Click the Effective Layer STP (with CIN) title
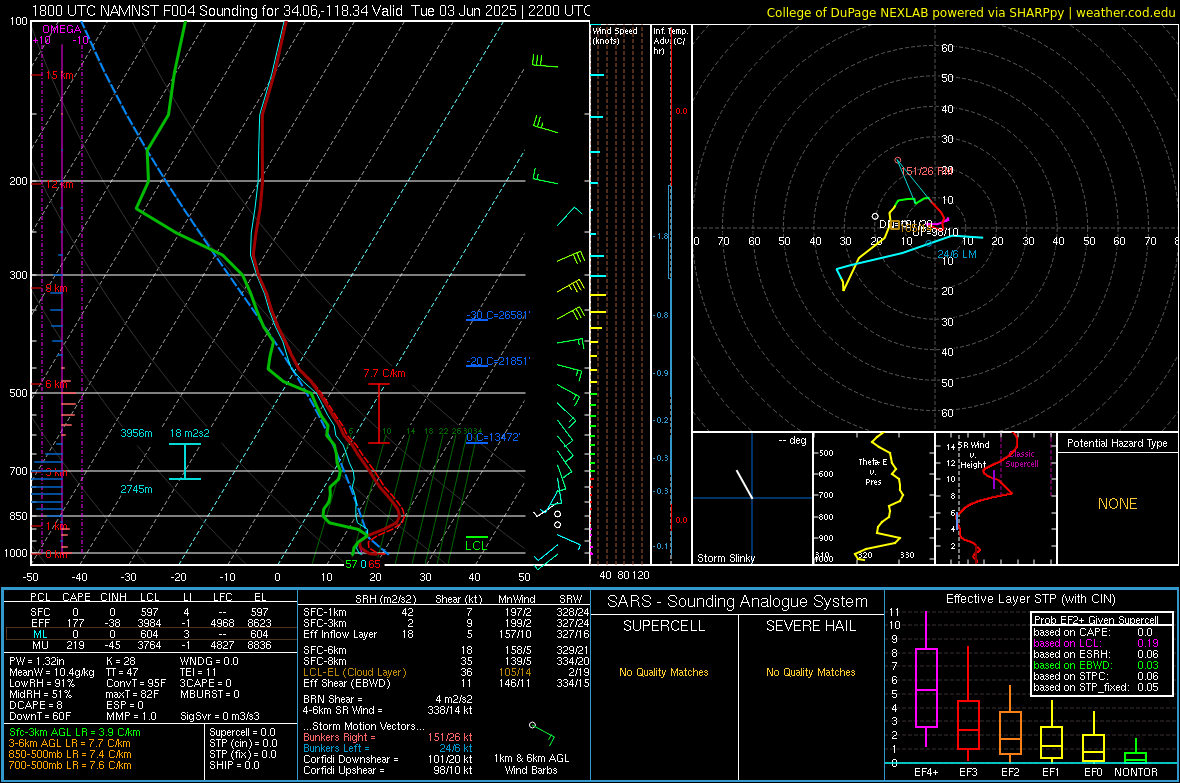Viewport: 1180px width, 783px height. [1030, 599]
